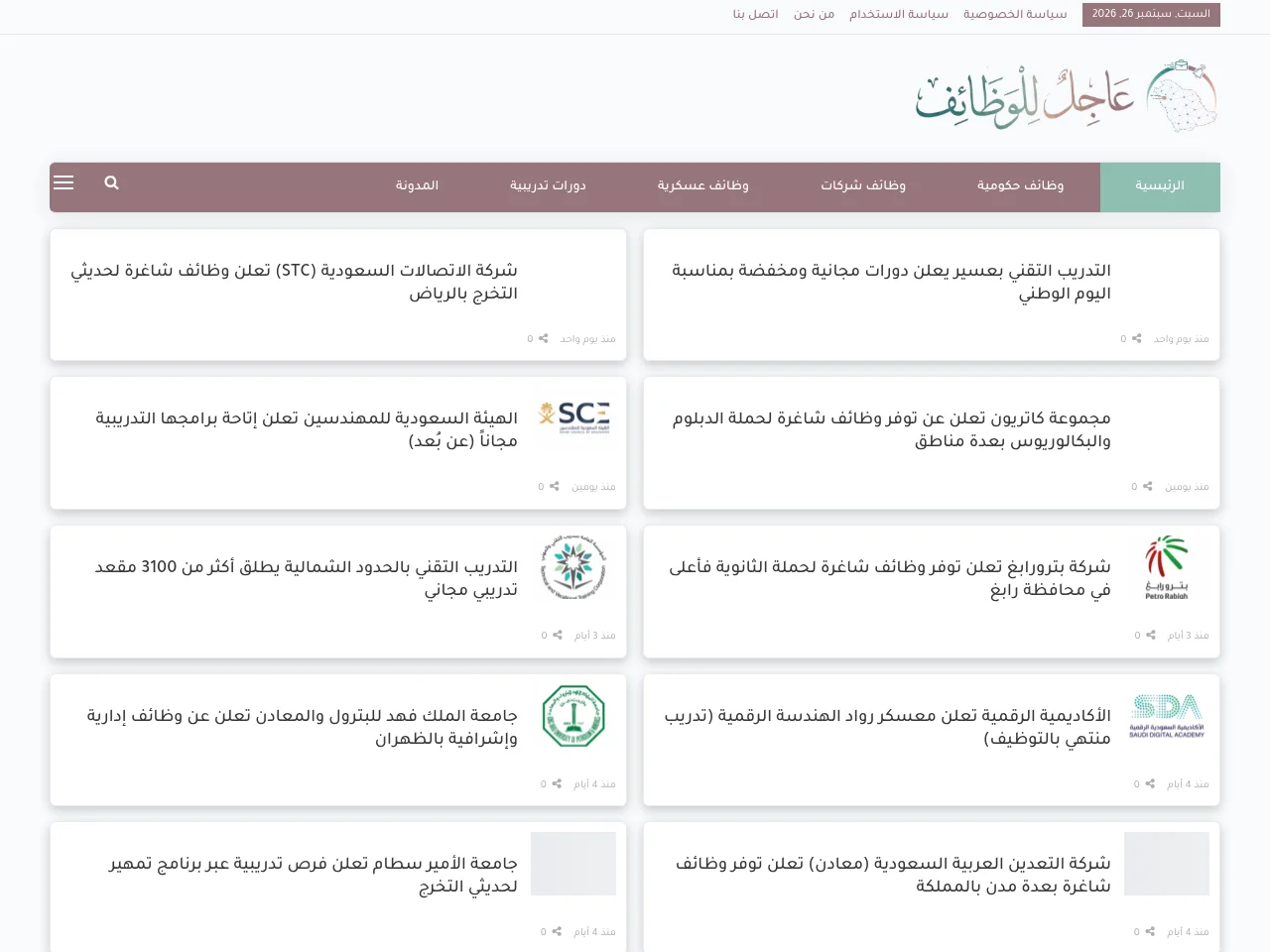Click the SCE logo thumbnail
The width and height of the screenshot is (1270, 952).
(x=573, y=417)
